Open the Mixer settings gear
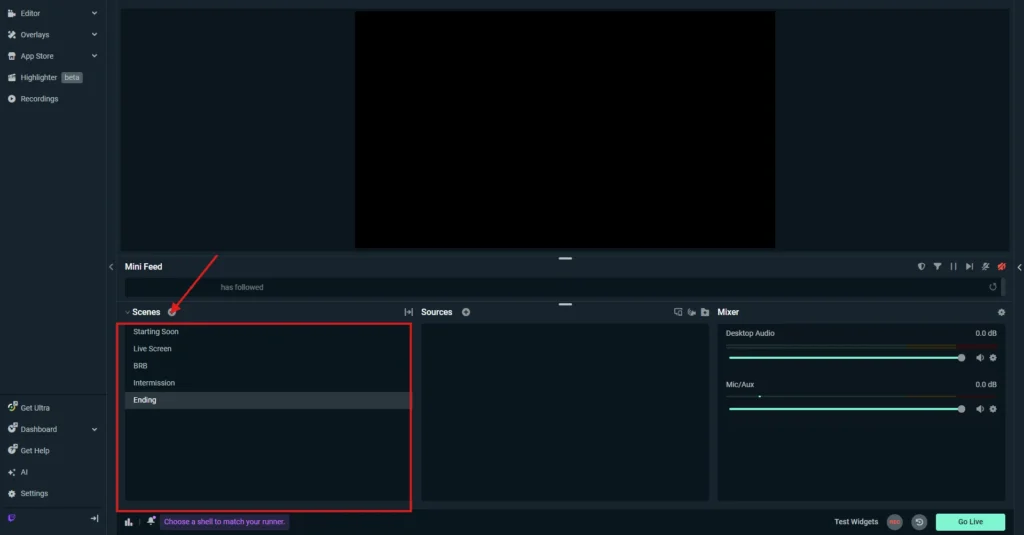 pyautogui.click(x=1001, y=312)
